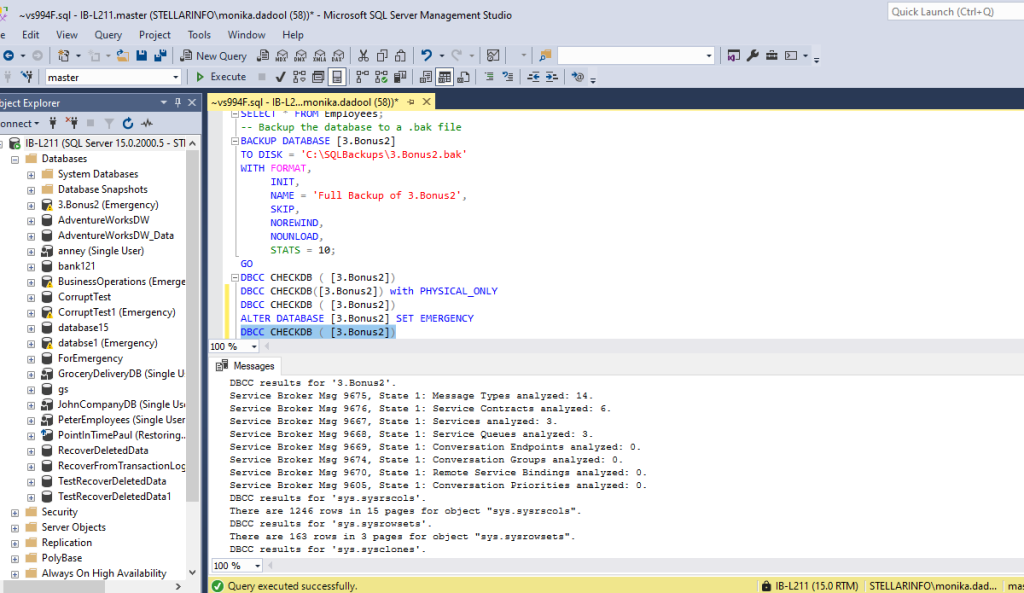Click inside the Quick Launch search box

click(x=950, y=10)
